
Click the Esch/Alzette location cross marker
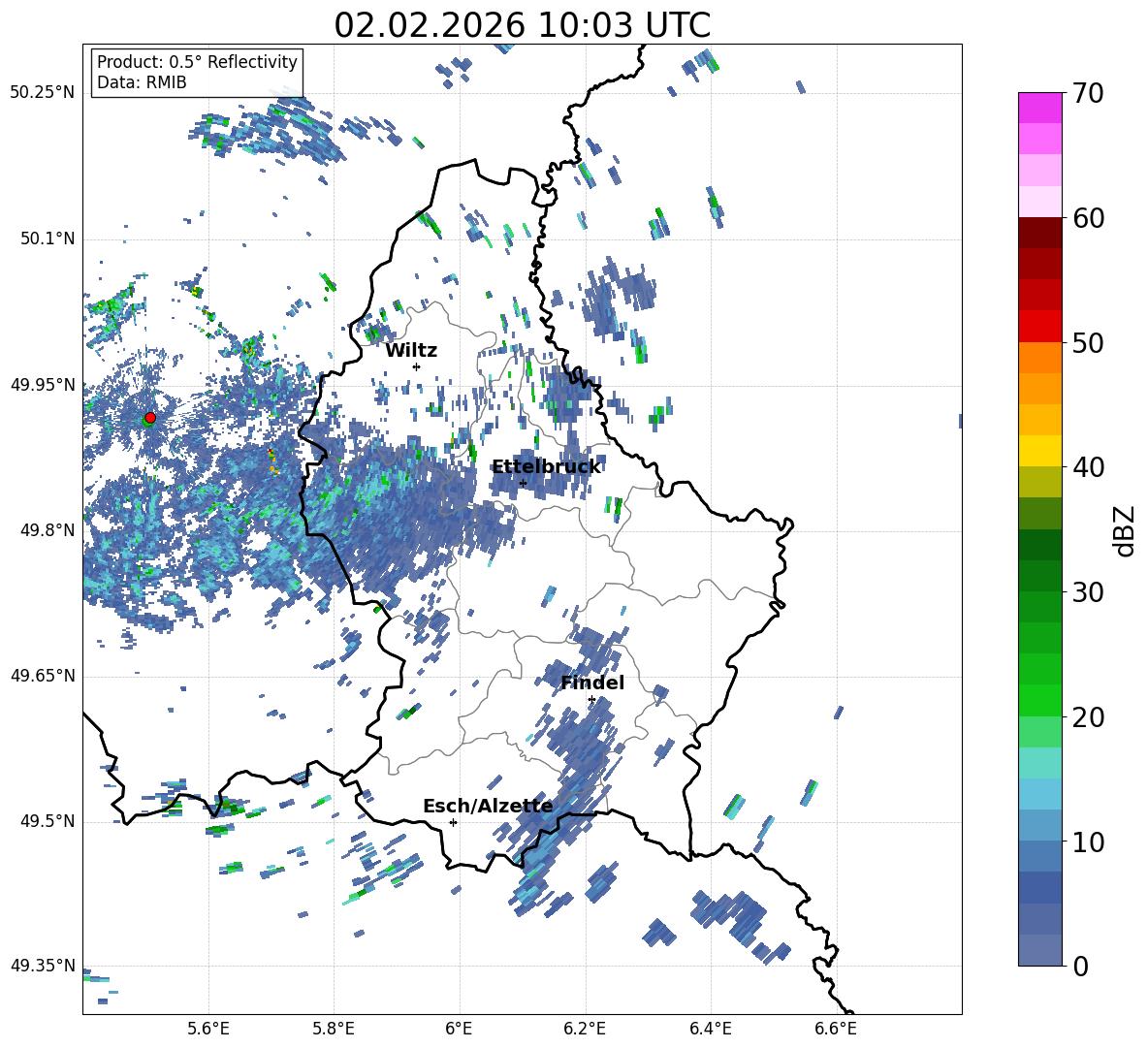[x=453, y=822]
